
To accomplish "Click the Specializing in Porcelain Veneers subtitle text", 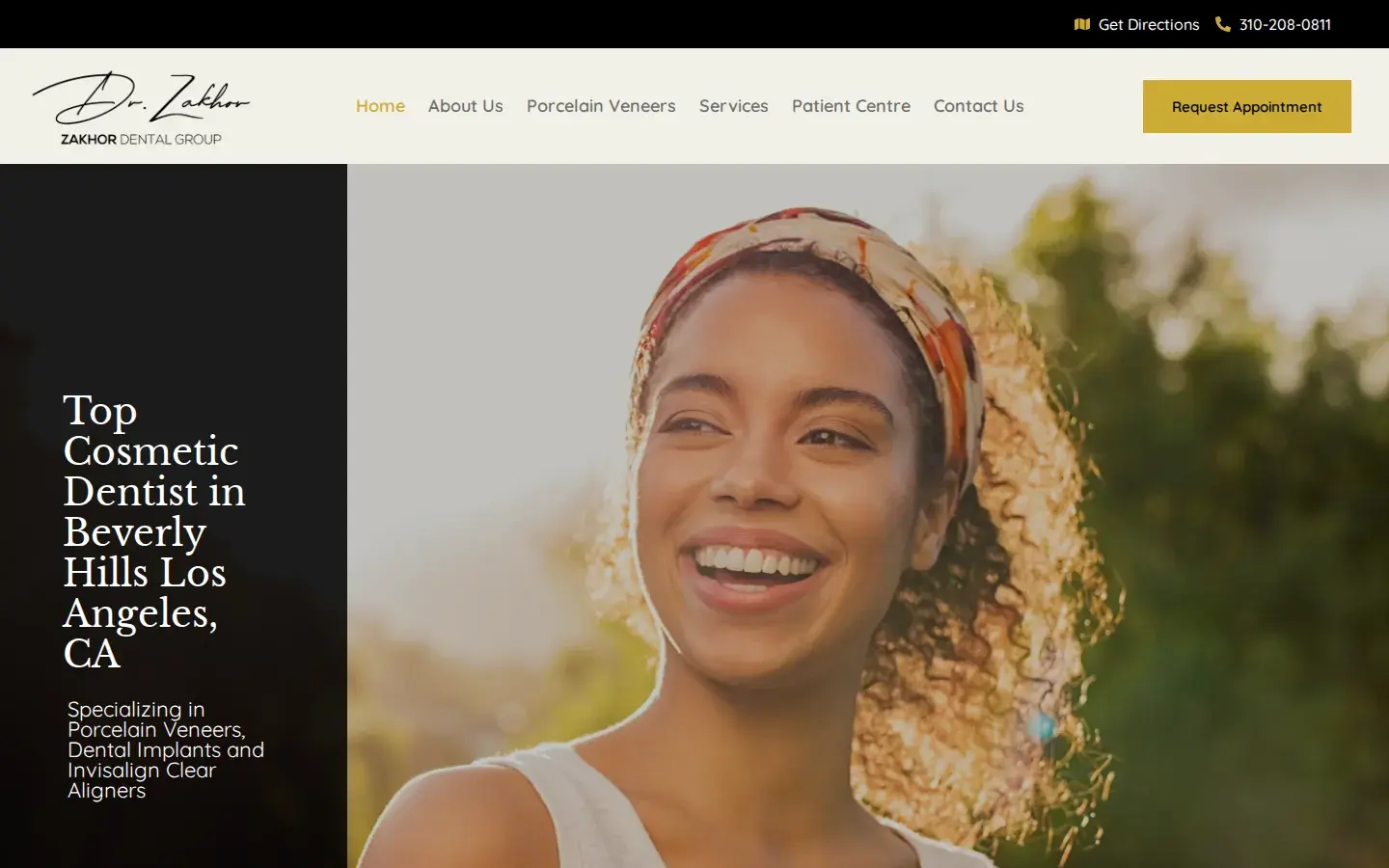I will [165, 749].
